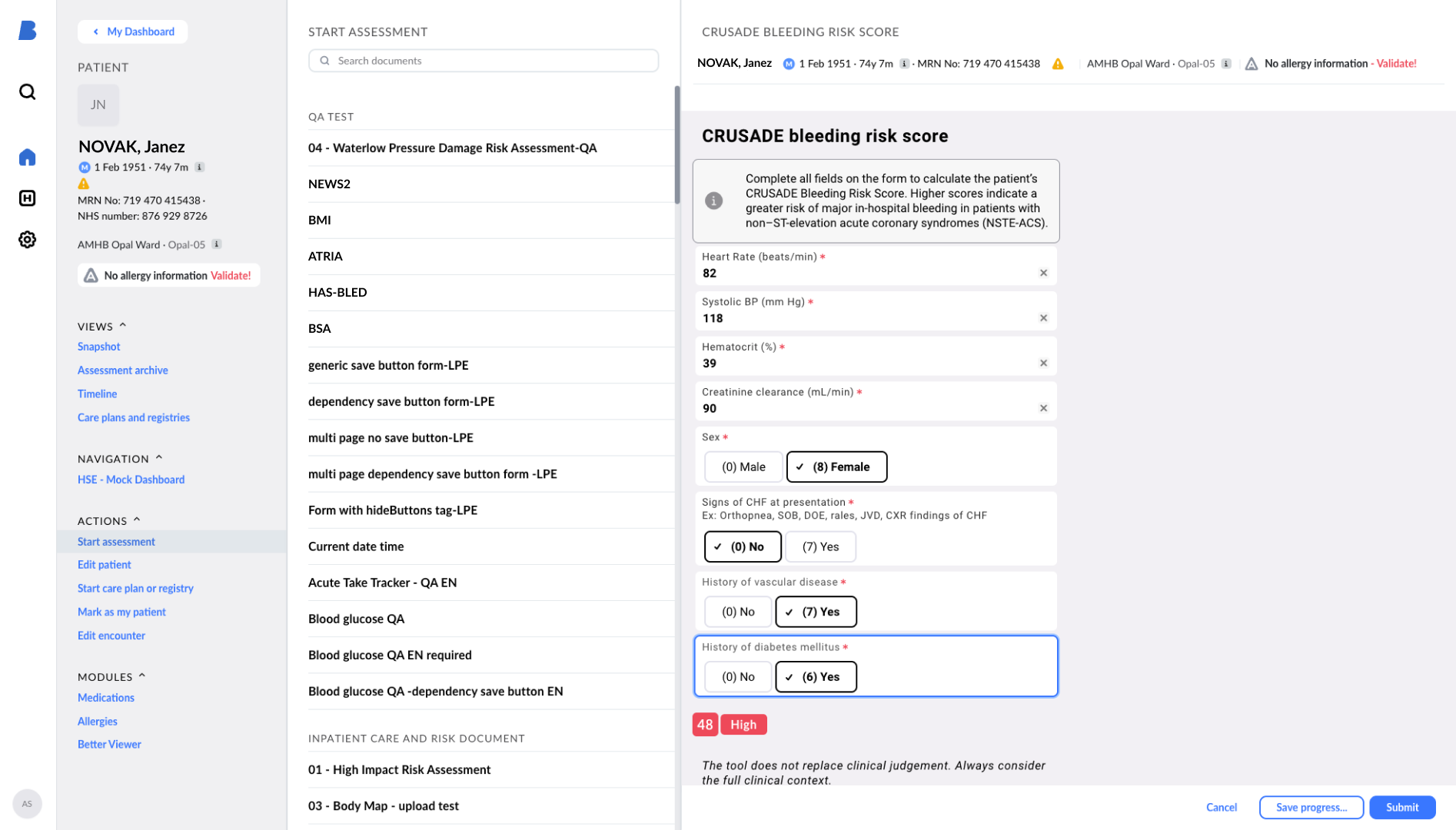Image resolution: width=1456 pixels, height=830 pixels.
Task: Open HAS-BLED assessment from the list
Action: (x=337, y=292)
